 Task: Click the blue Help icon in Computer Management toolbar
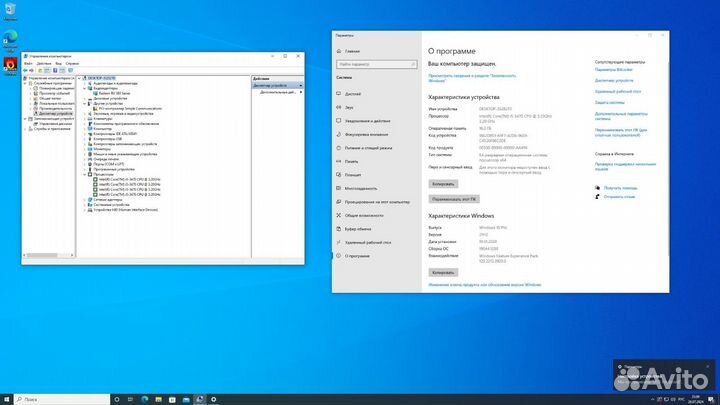click(x=55, y=70)
